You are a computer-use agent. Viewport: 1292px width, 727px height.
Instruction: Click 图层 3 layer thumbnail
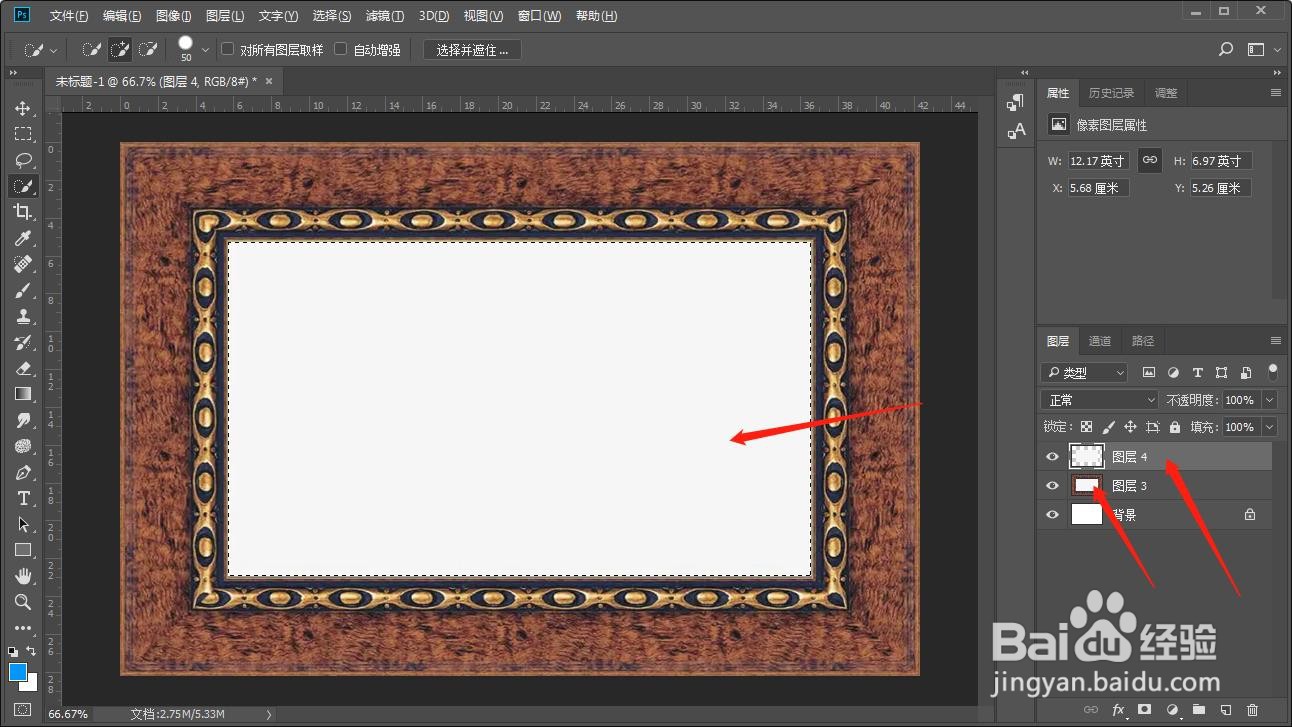(x=1087, y=486)
